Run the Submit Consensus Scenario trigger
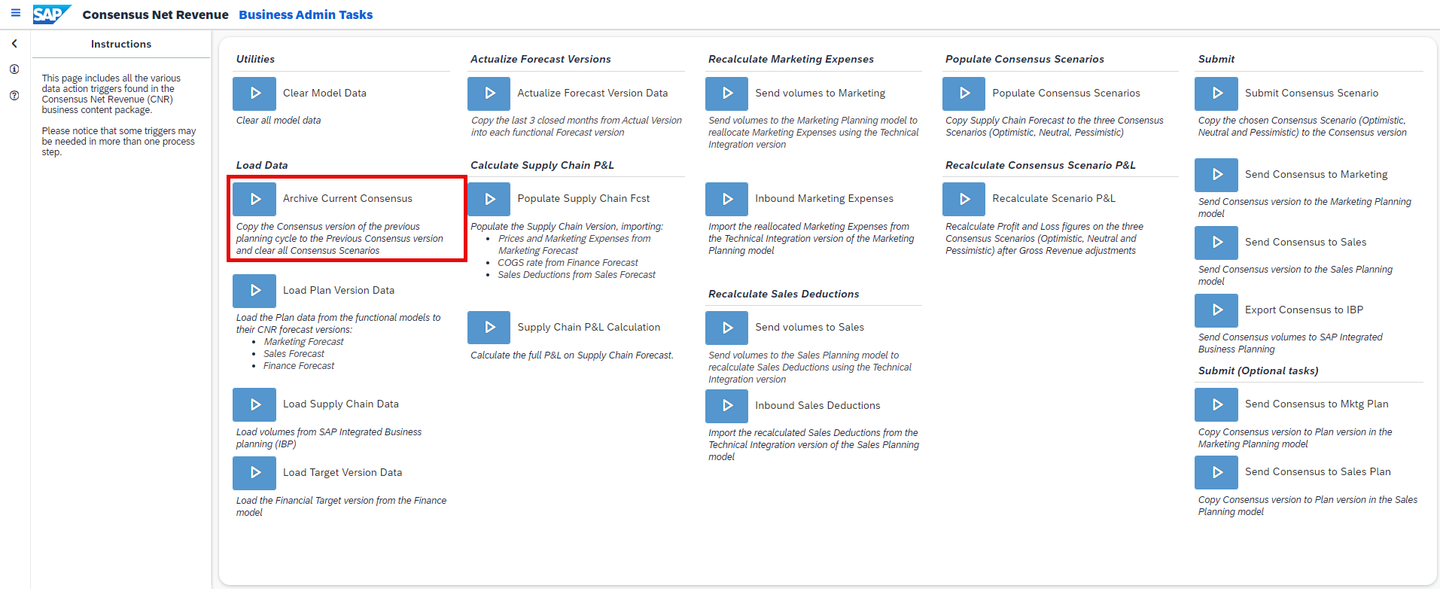 1216,93
